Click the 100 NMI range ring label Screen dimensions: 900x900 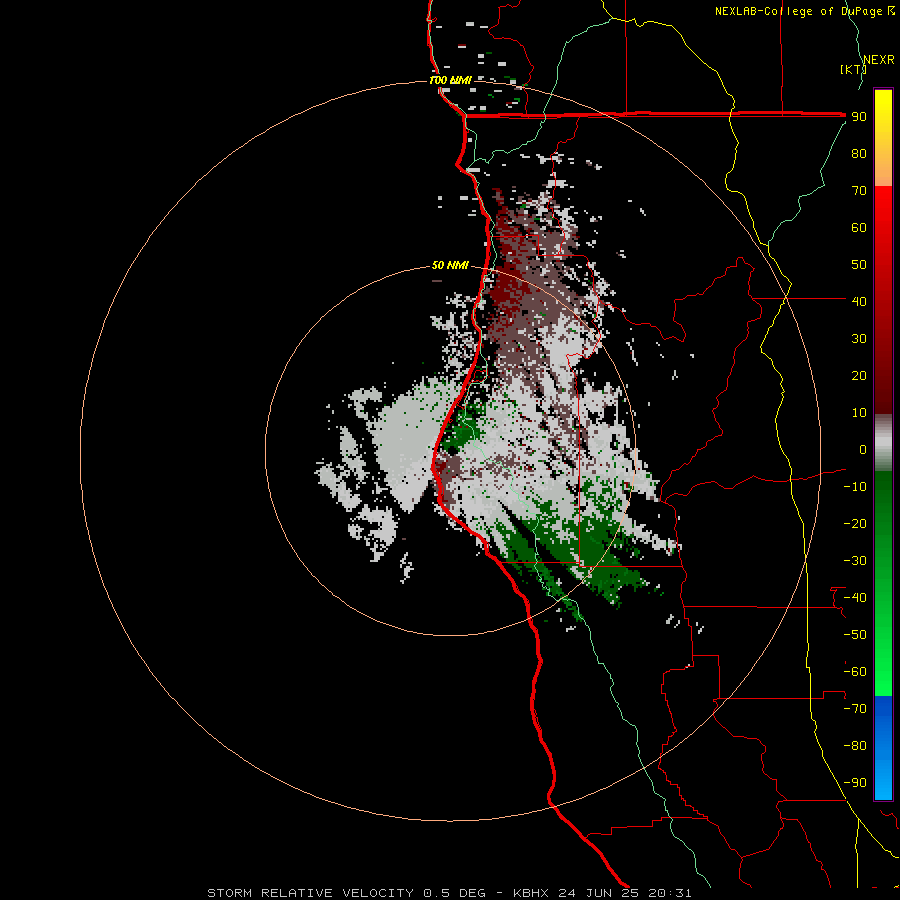click(450, 80)
